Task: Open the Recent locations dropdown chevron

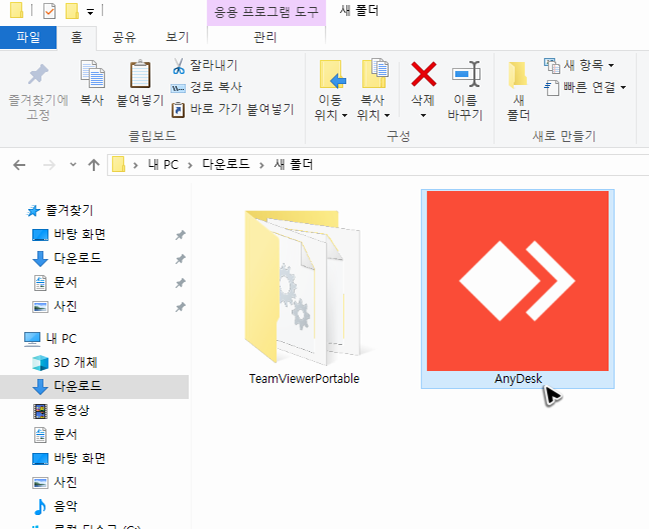Action: (x=73, y=165)
